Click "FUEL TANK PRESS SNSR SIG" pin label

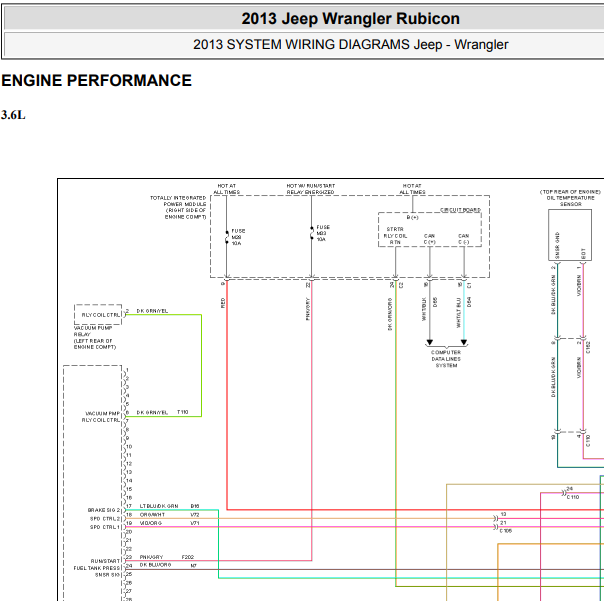point(97,571)
